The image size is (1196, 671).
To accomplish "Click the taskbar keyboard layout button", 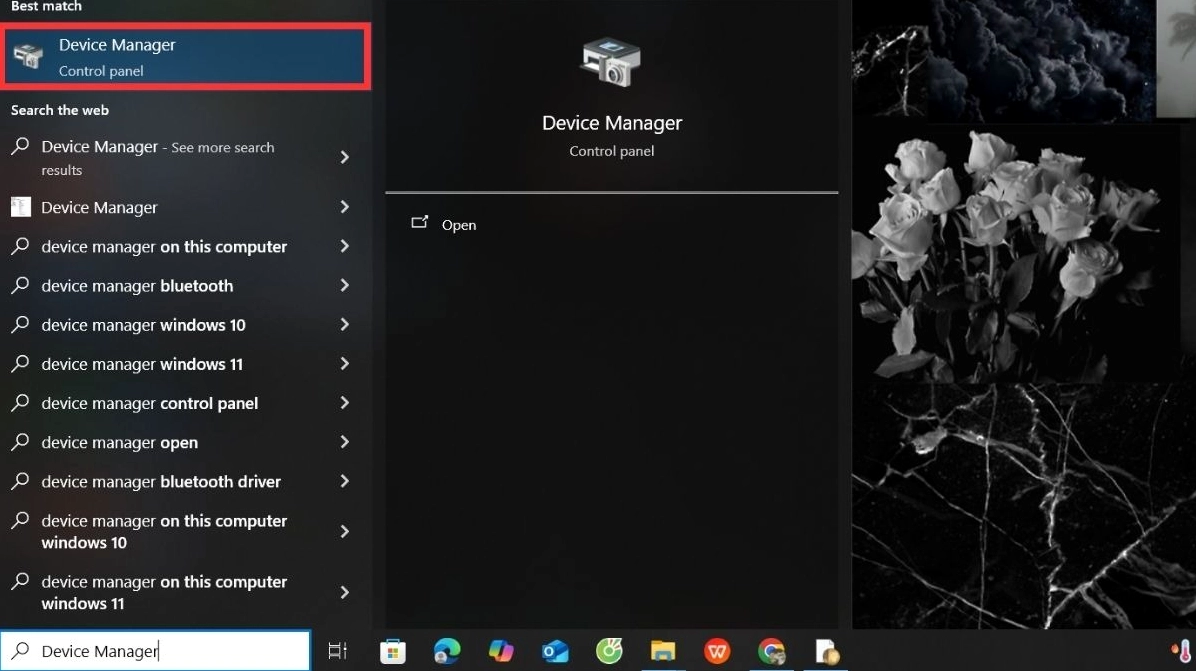I will tap(337, 651).
